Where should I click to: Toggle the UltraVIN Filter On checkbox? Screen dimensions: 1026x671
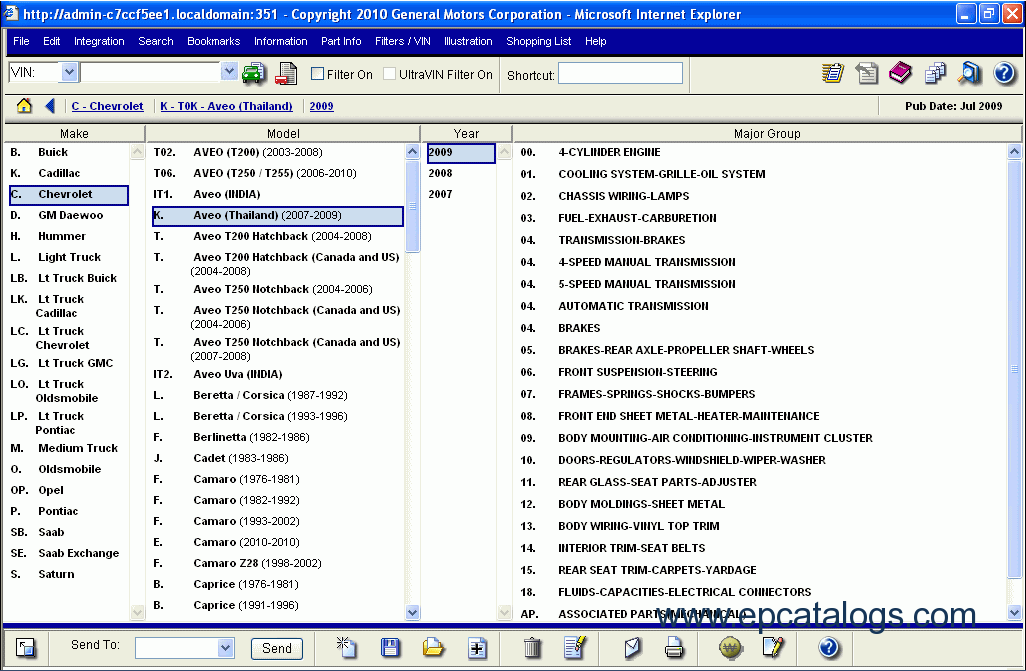(x=389, y=74)
